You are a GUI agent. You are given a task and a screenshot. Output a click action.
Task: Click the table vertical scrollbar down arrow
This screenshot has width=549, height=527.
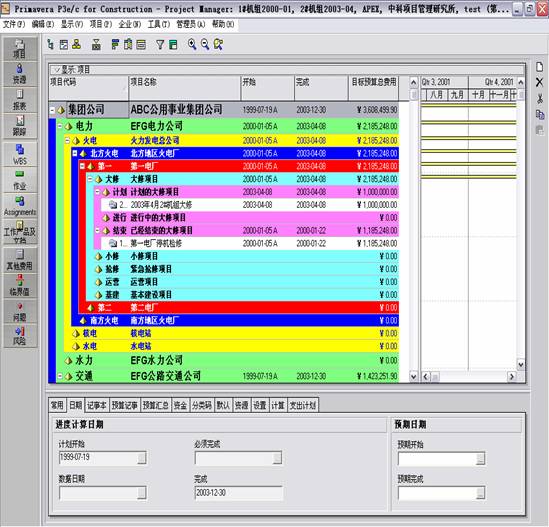coord(414,377)
